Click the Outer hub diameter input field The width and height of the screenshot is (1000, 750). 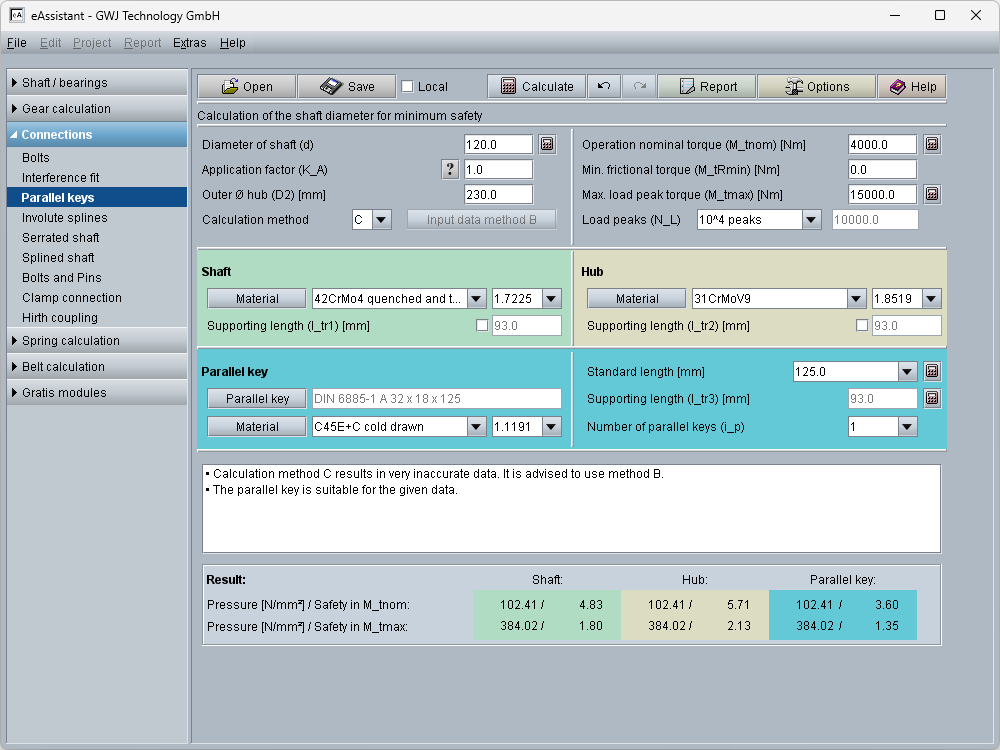point(498,194)
